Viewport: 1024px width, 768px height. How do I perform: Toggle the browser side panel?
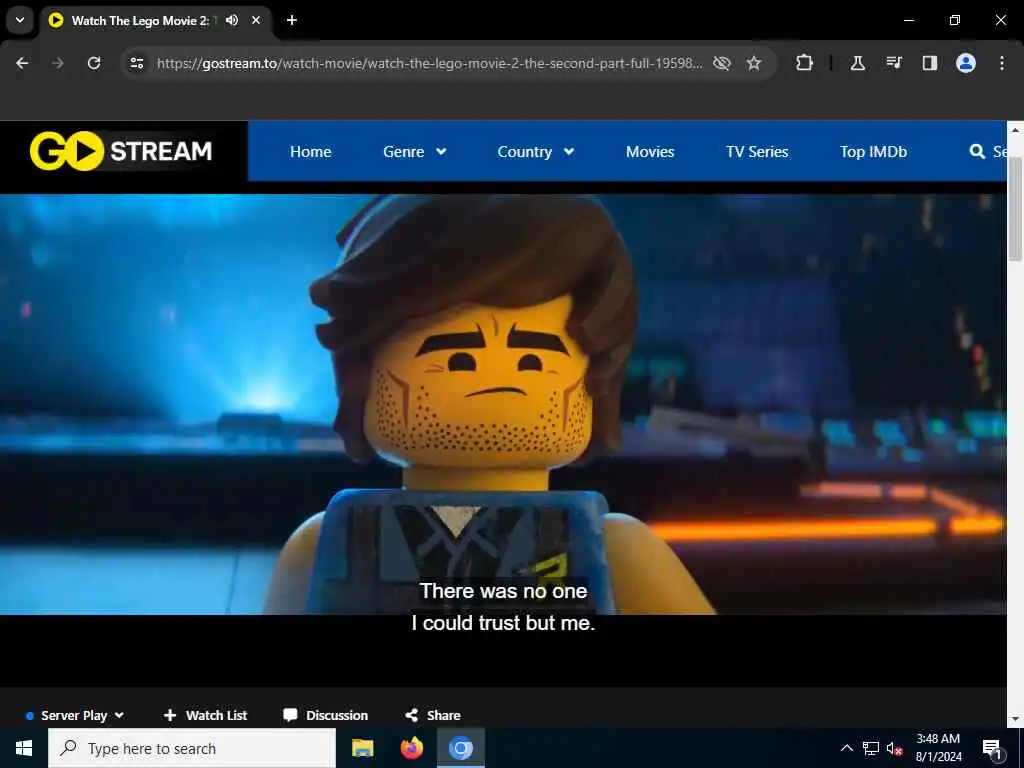click(x=930, y=63)
